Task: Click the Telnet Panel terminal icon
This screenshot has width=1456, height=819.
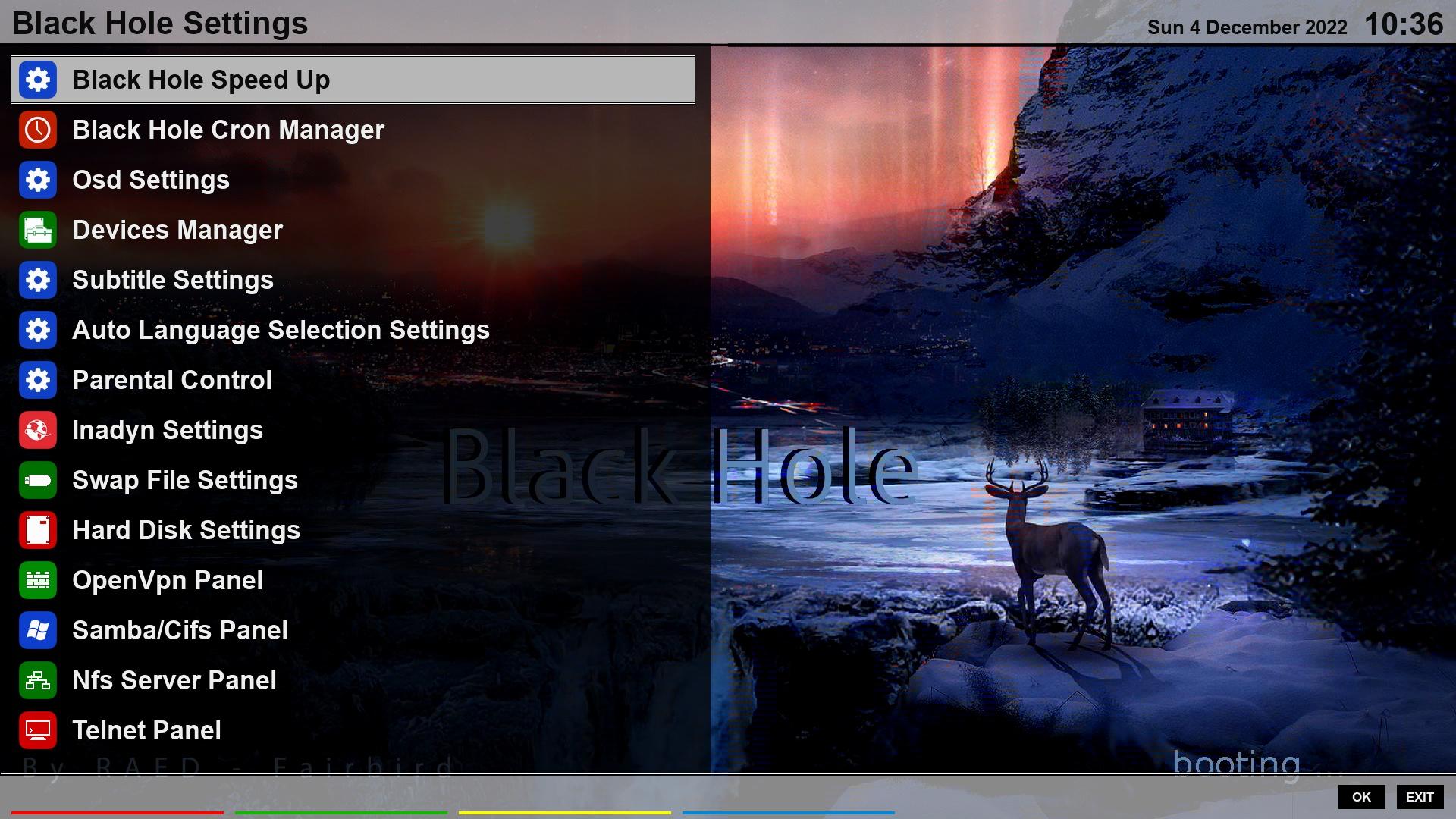Action: (38, 730)
